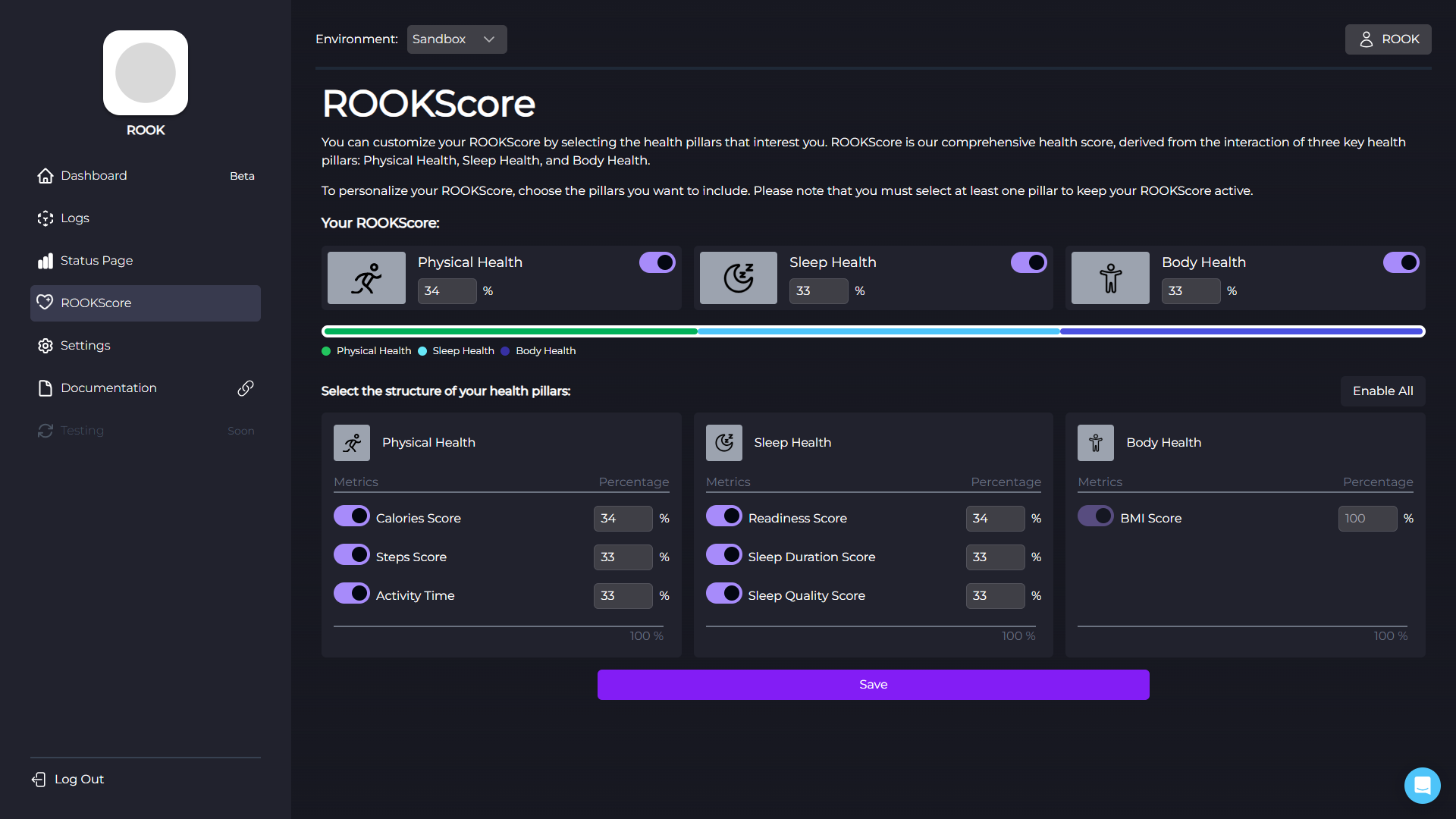The height and width of the screenshot is (819, 1456).
Task: Click the Sleep Health moon icon
Action: (x=738, y=278)
